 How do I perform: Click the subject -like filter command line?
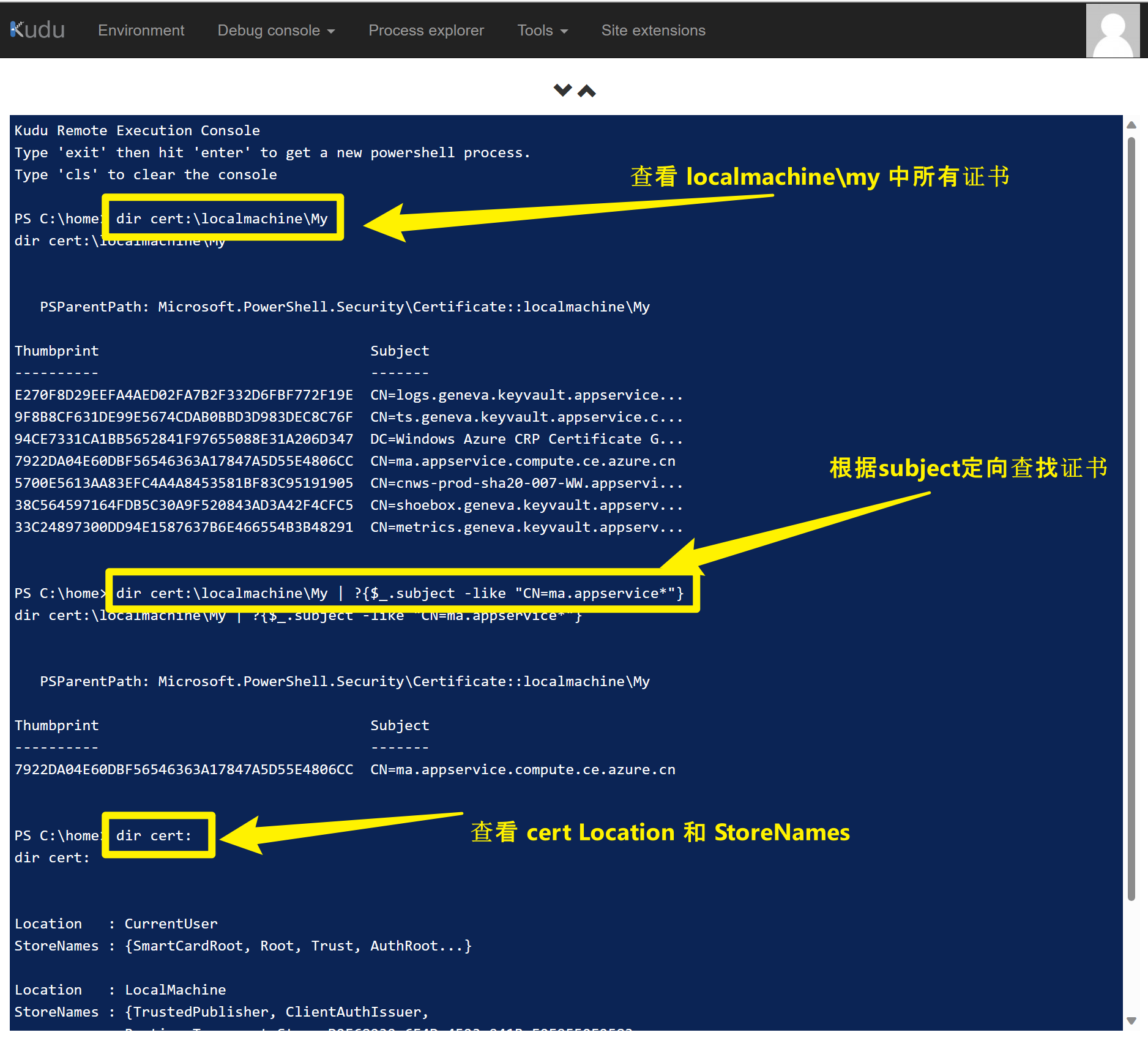400,593
